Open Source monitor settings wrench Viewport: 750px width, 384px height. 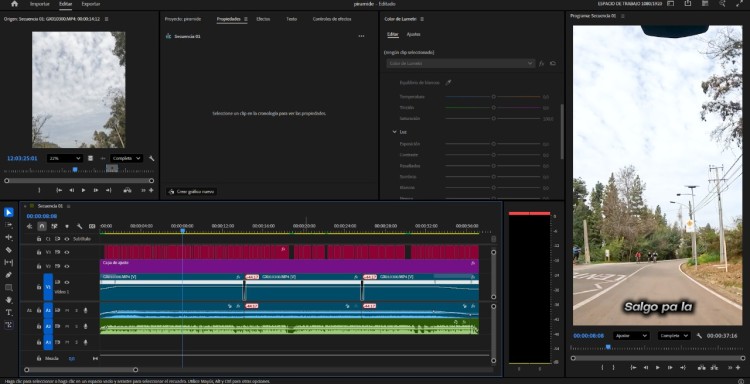tap(152, 158)
